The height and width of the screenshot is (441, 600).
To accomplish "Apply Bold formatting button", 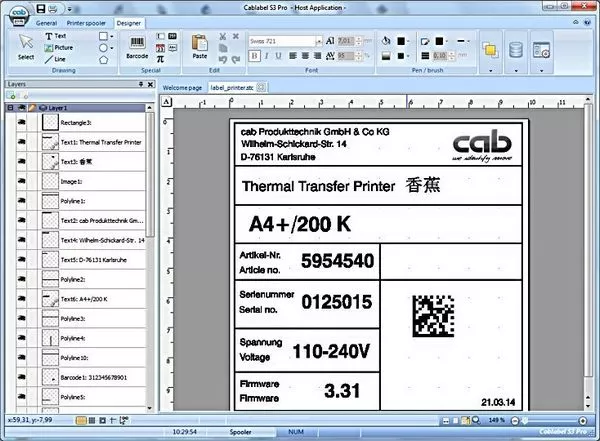I will [255, 56].
